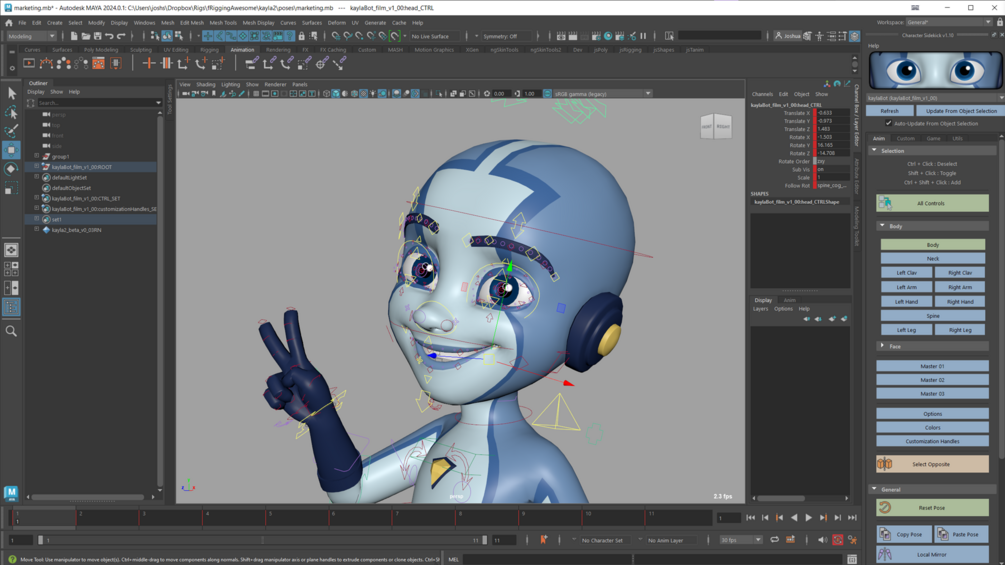Click the Save Scene disk icon
Viewport: 1005px width, 565px height.
pos(97,36)
